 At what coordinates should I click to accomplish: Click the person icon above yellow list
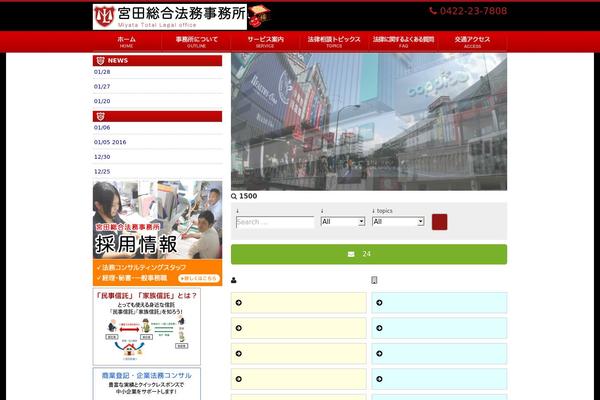click(x=234, y=281)
